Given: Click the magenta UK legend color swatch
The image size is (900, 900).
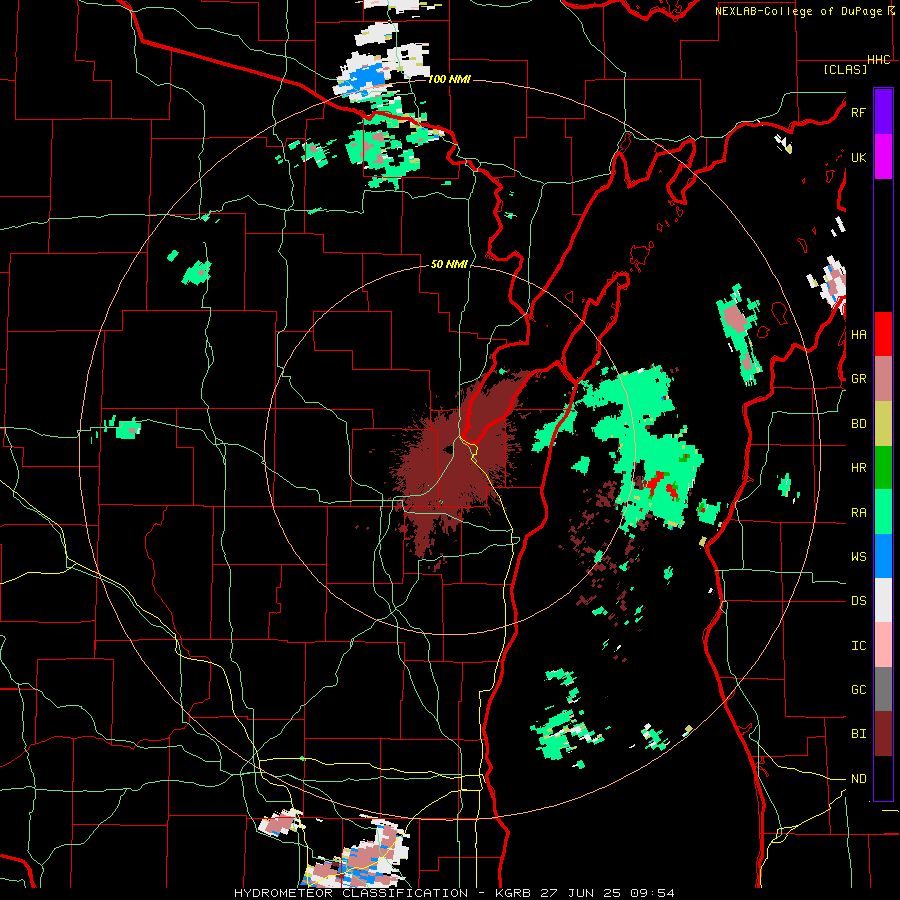Looking at the screenshot, I should point(883,157).
